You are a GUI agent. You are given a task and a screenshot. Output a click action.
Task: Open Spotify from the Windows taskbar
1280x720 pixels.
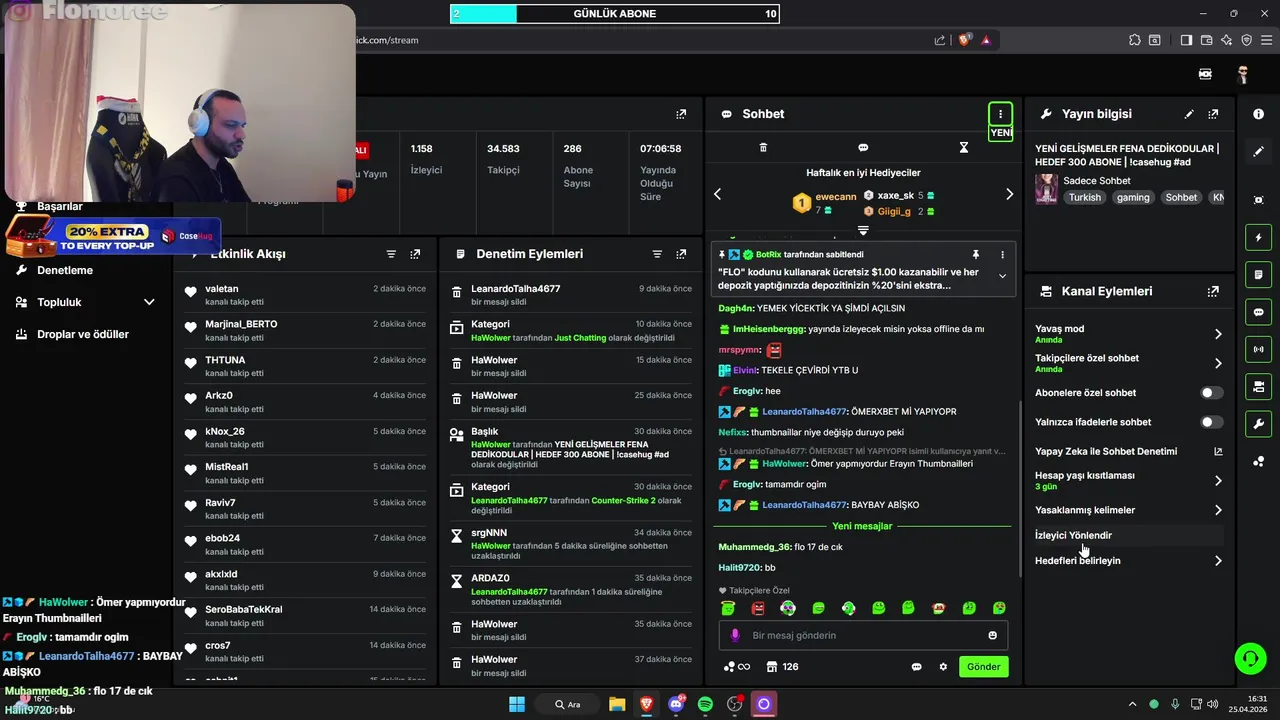[x=705, y=704]
